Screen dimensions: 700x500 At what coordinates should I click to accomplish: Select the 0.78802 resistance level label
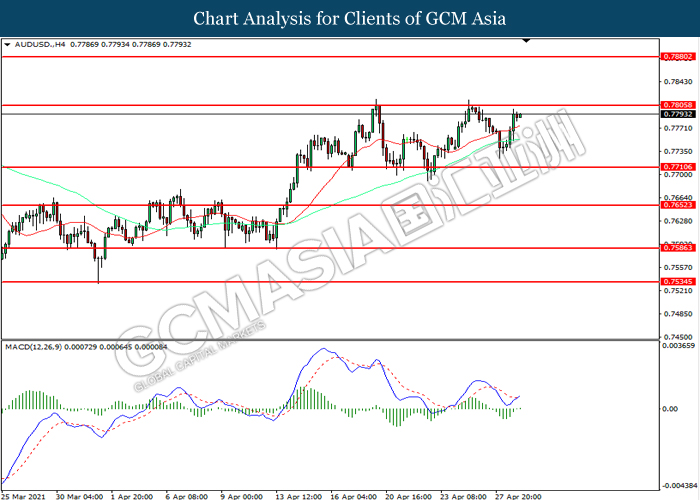pos(678,57)
